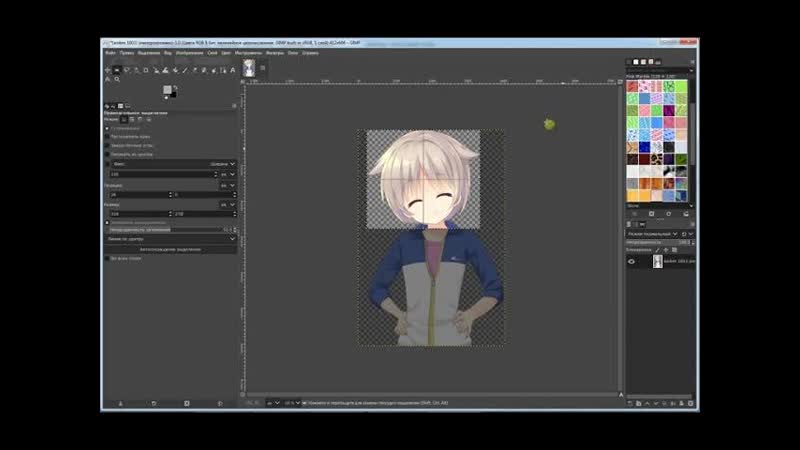This screenshot has width=800, height=450.
Task: Open the Выделение menu
Action: (x=148, y=53)
